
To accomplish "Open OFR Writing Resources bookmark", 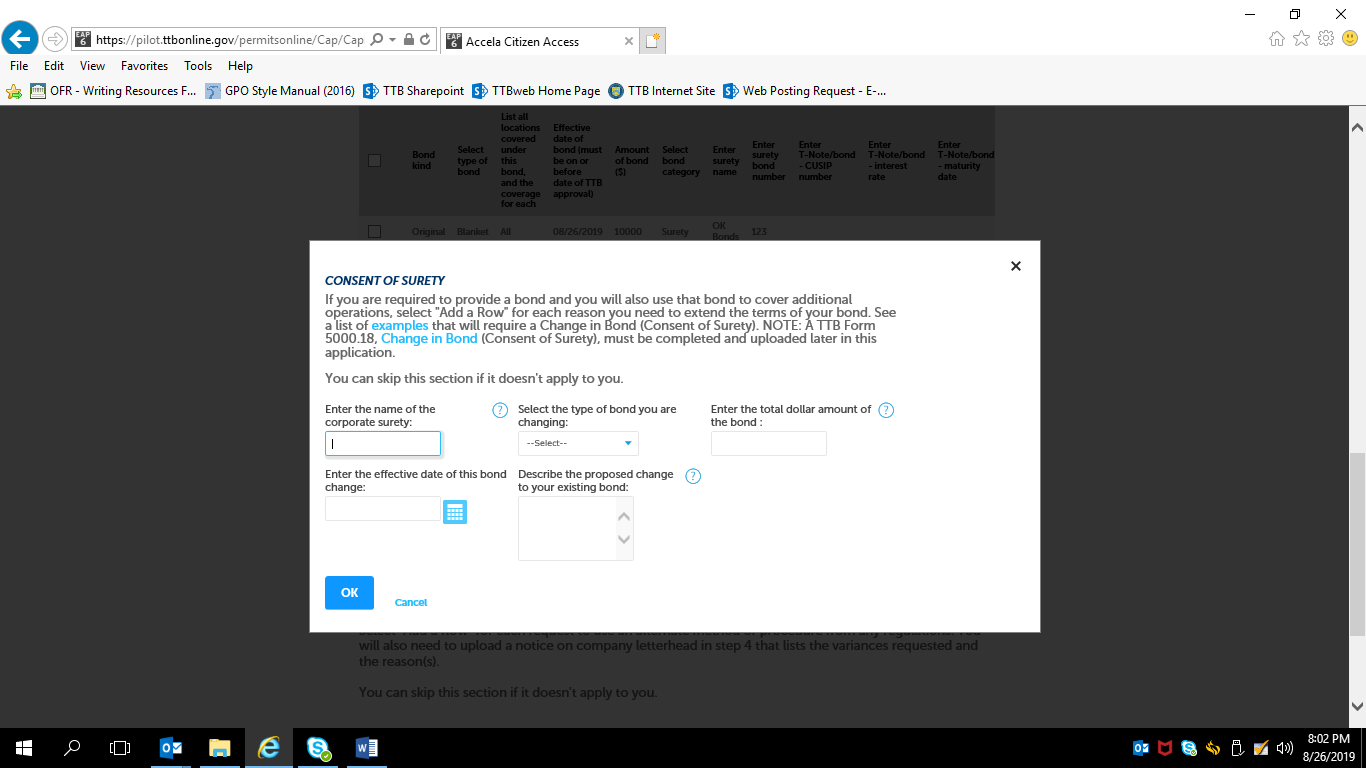I will [113, 91].
